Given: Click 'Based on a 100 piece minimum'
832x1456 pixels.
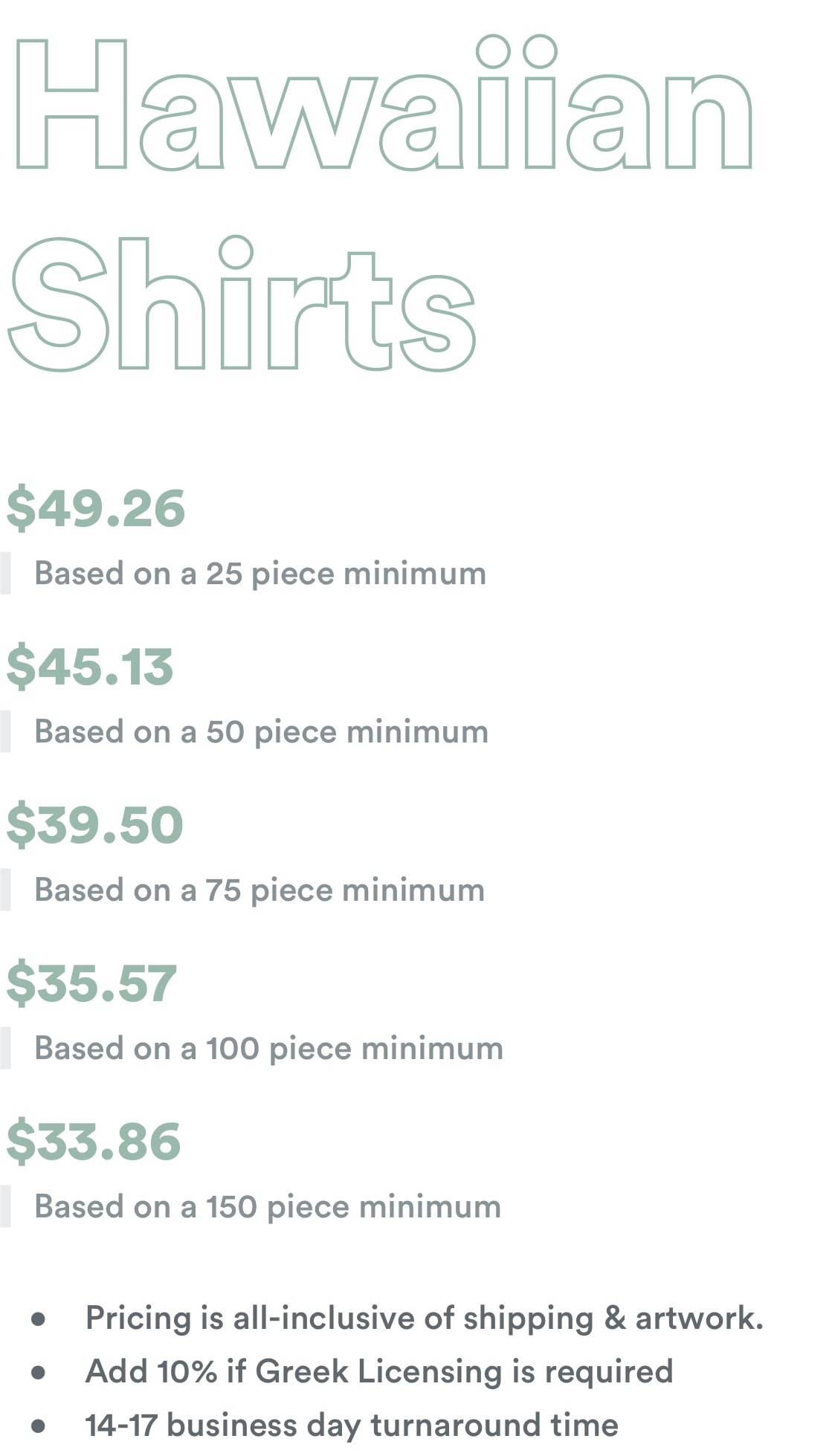Looking at the screenshot, I should pos(269,1049).
